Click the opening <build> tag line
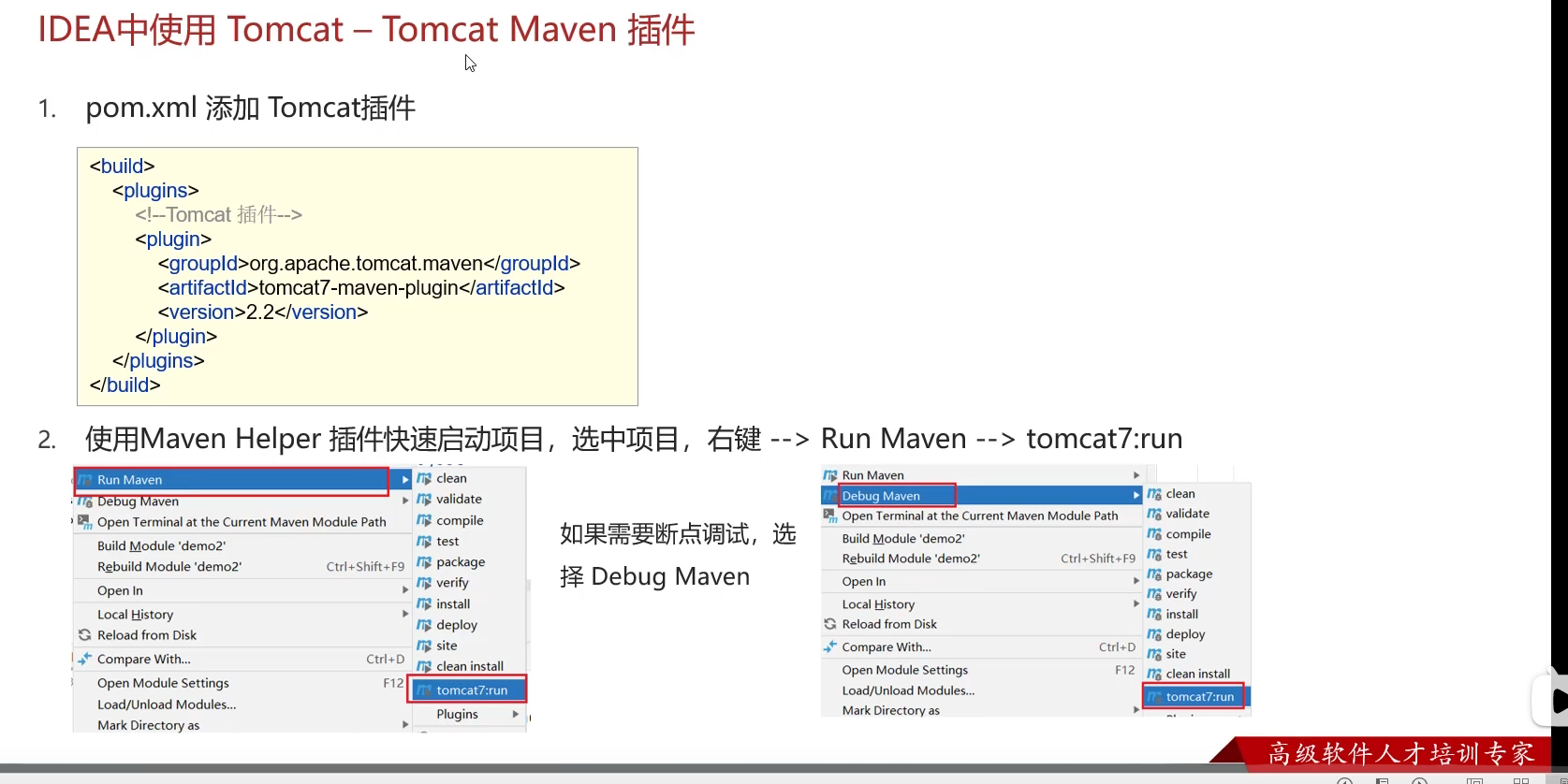The image size is (1568, 784). pyautogui.click(x=122, y=167)
